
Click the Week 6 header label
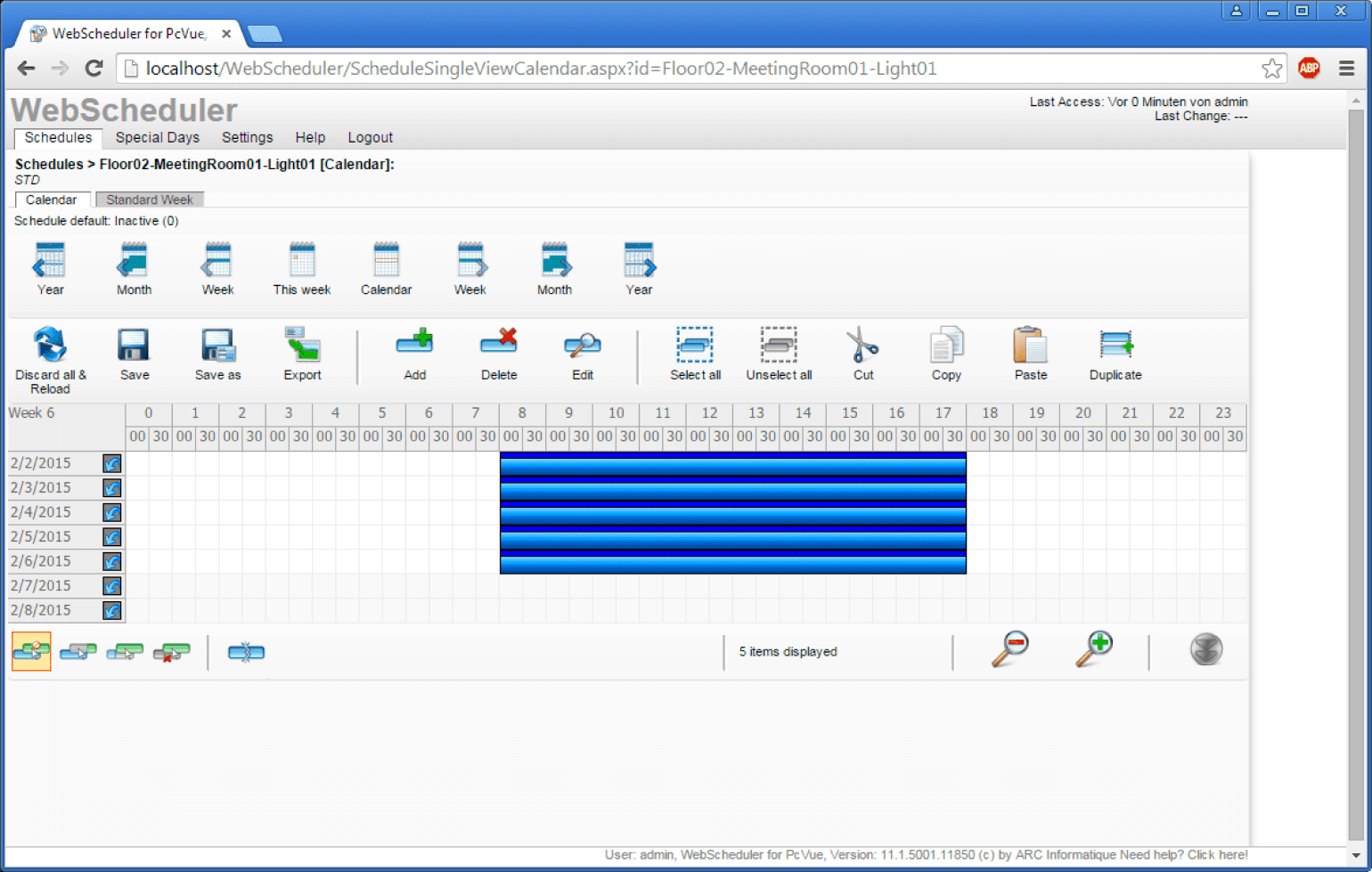click(x=32, y=412)
